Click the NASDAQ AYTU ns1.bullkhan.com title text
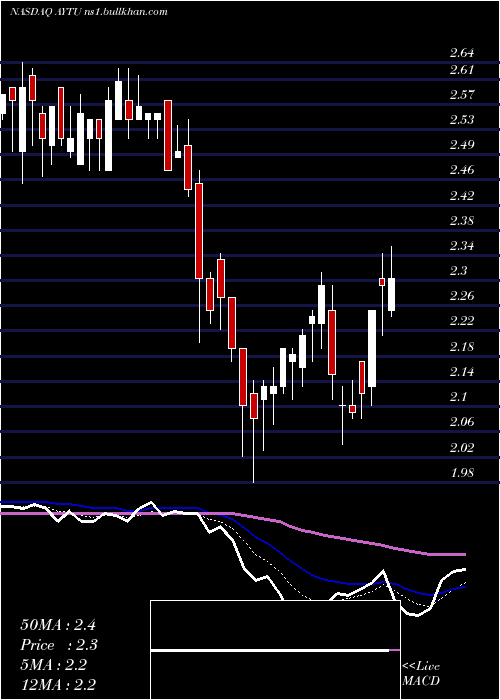Viewport: 500px width, 700px height. (x=89, y=12)
